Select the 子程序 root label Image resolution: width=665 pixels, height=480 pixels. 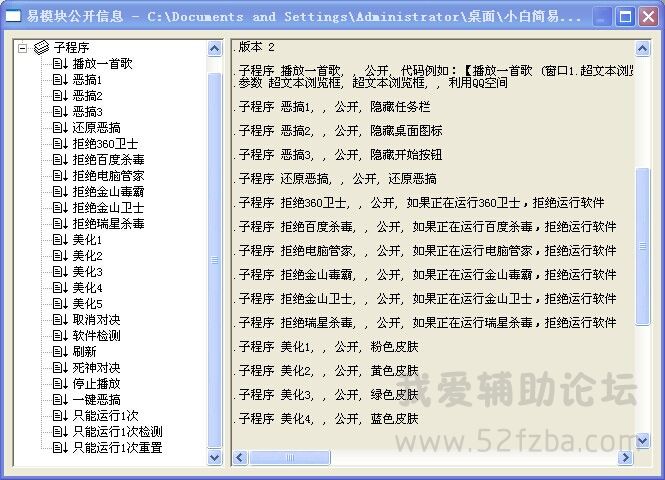tap(71, 47)
